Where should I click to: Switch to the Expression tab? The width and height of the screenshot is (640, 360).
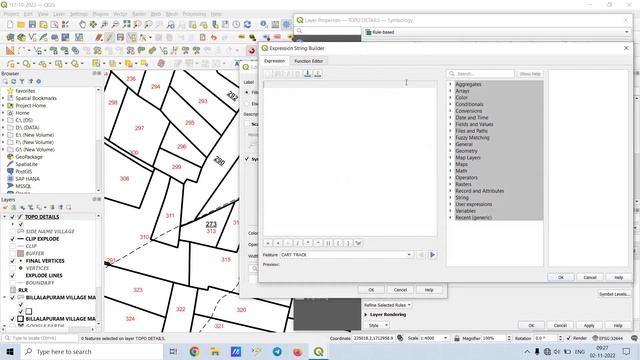[274, 61]
